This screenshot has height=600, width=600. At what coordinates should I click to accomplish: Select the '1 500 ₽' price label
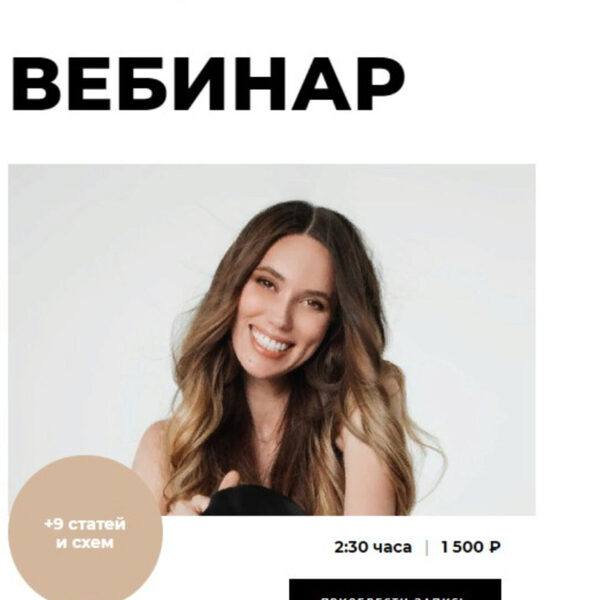pos(471,547)
